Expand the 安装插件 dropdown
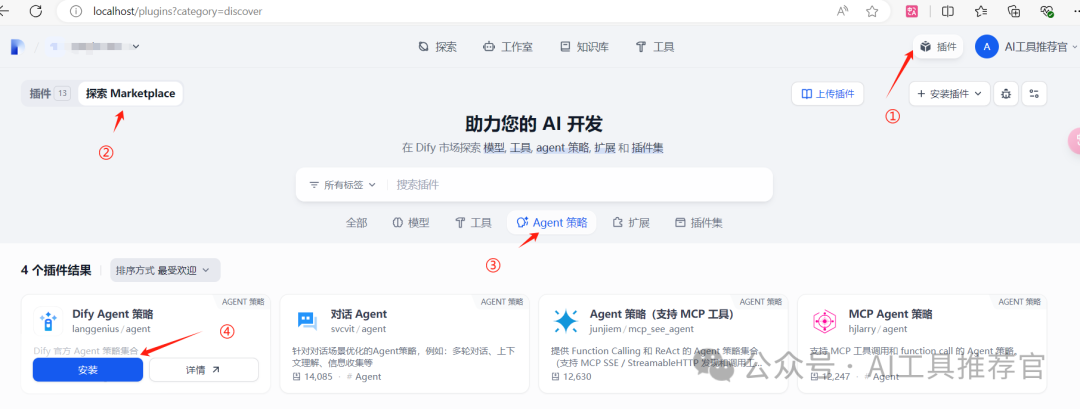This screenshot has height=409, width=1080. pos(950,94)
